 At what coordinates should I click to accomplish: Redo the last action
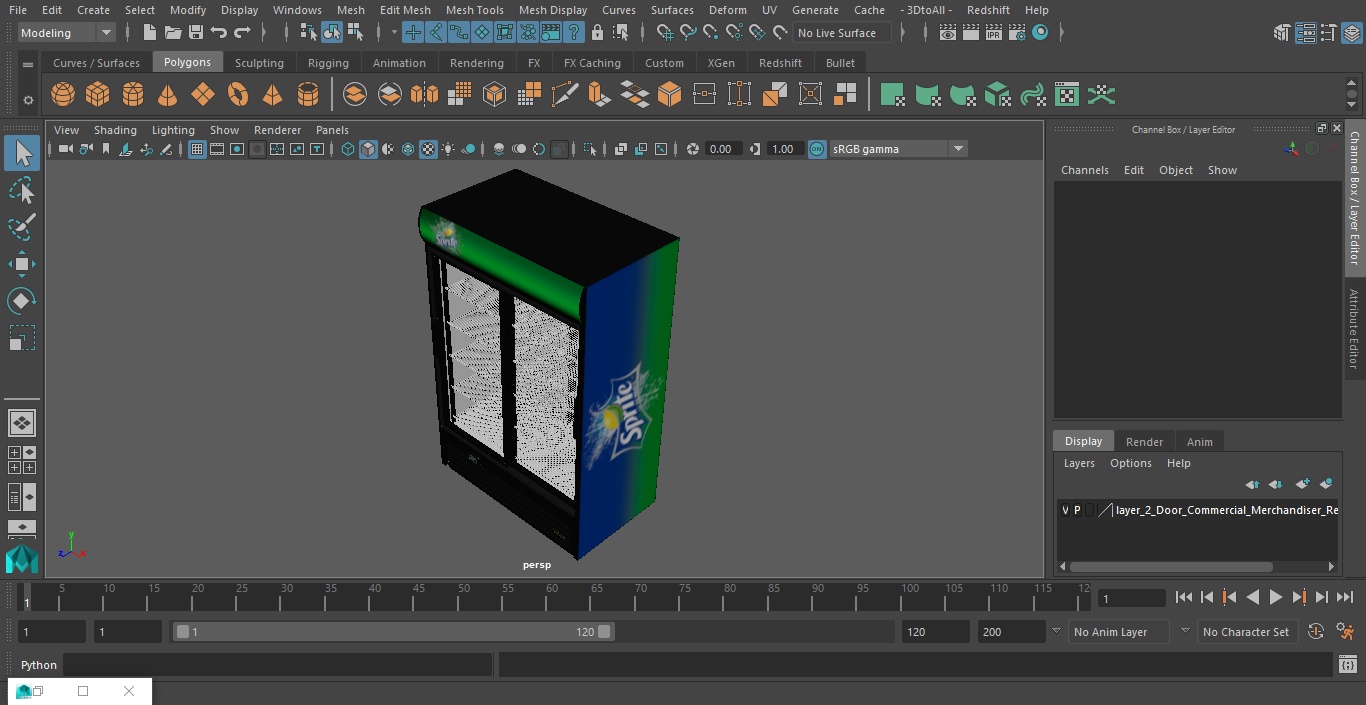[242, 33]
